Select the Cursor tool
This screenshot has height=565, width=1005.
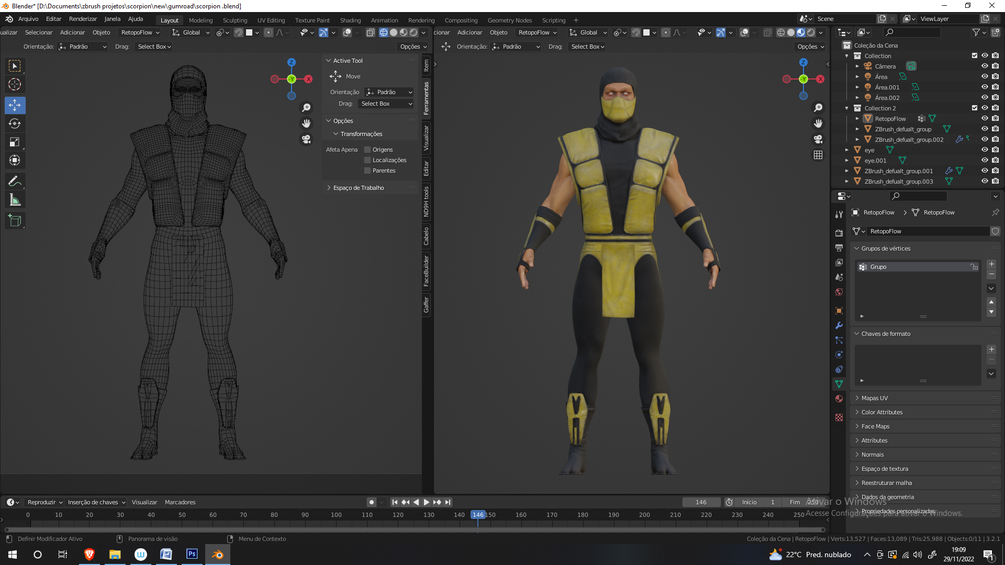[15, 85]
